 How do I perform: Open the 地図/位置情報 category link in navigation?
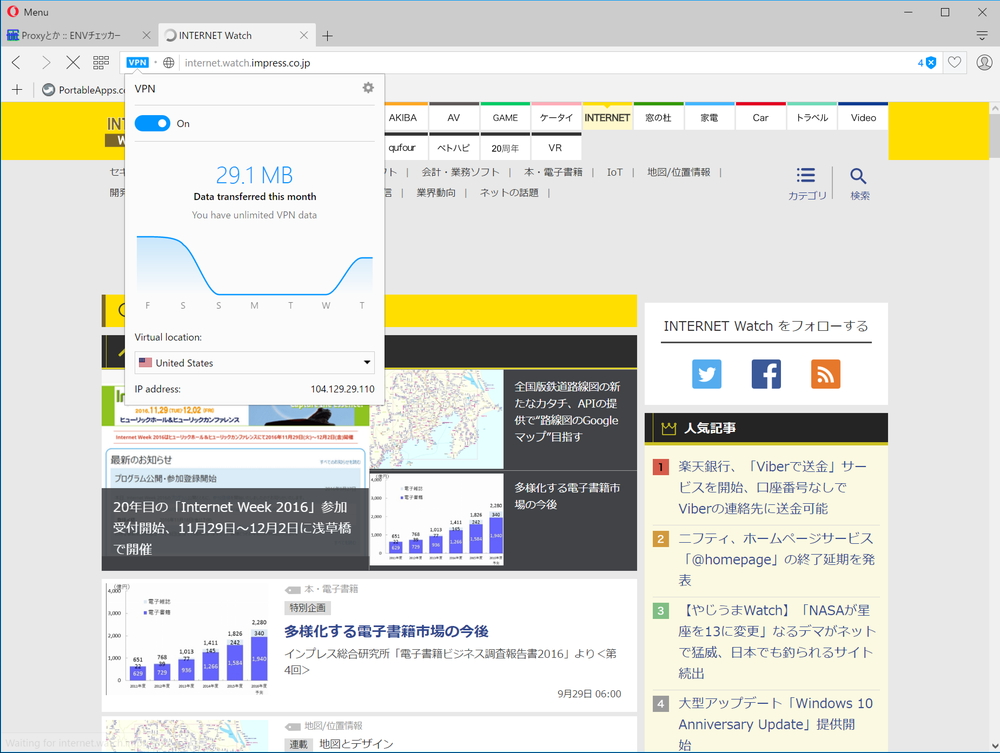(x=679, y=172)
